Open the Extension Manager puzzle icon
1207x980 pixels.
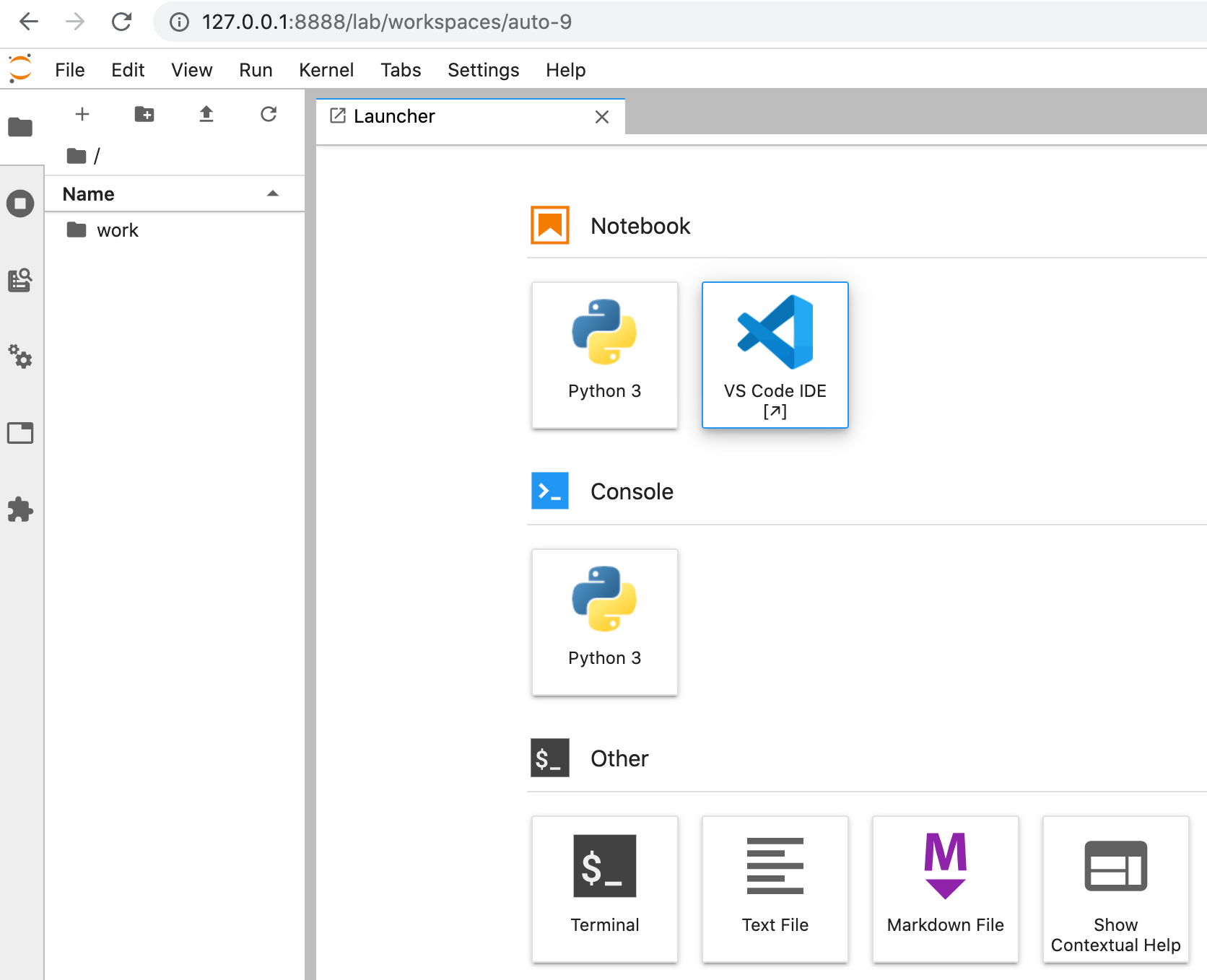coord(20,509)
